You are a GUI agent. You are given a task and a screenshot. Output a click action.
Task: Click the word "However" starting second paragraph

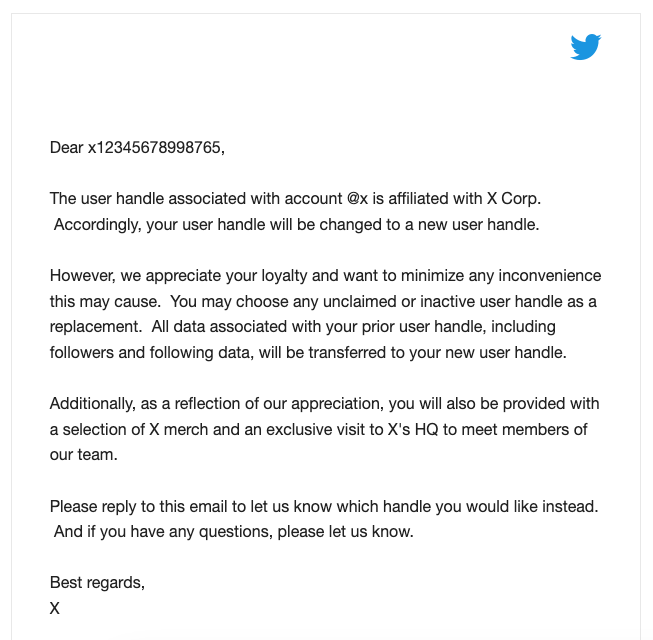[x=81, y=275]
